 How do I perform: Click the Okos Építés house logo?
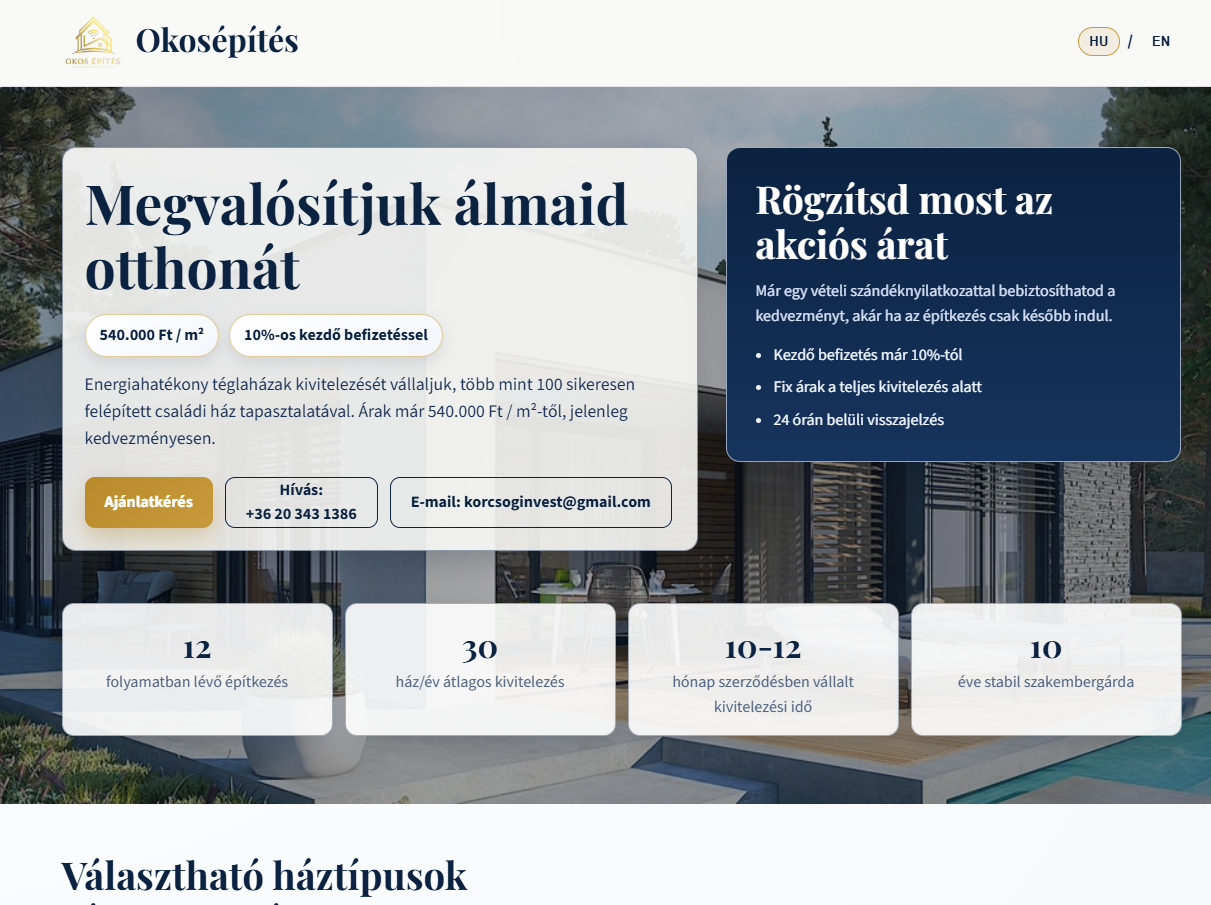pos(93,42)
